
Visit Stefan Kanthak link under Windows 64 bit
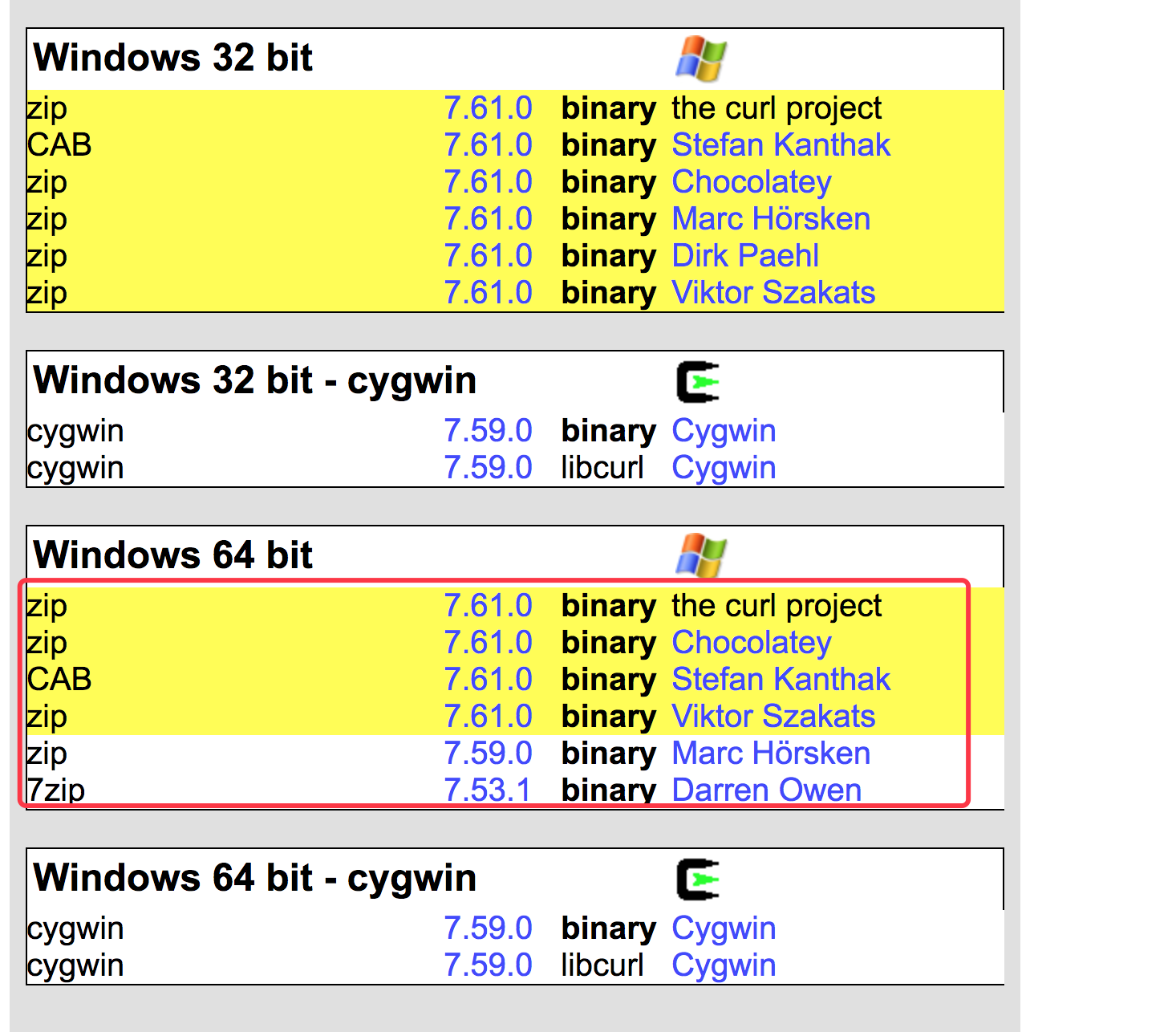point(781,680)
